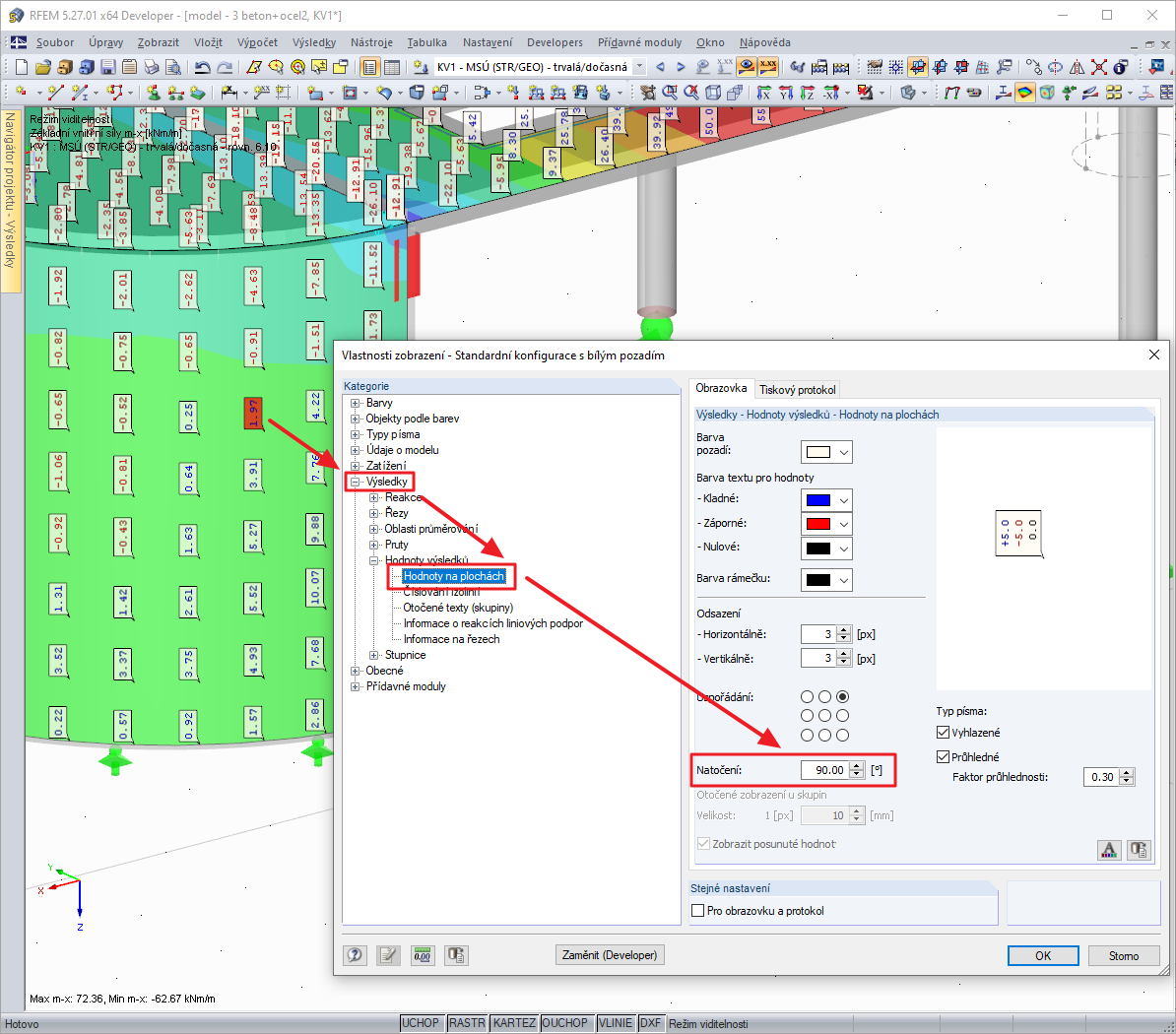
Task: Expand the Stupnice tree node
Action: pos(373,655)
